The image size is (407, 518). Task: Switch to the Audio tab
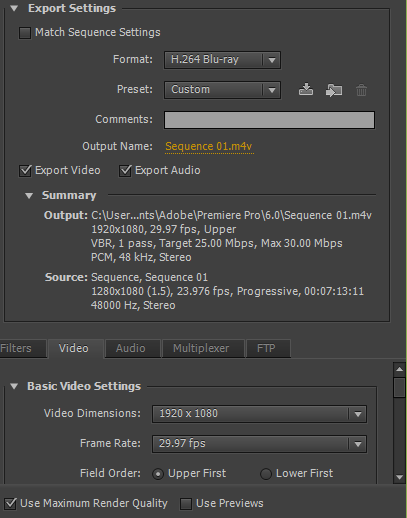pos(132,348)
